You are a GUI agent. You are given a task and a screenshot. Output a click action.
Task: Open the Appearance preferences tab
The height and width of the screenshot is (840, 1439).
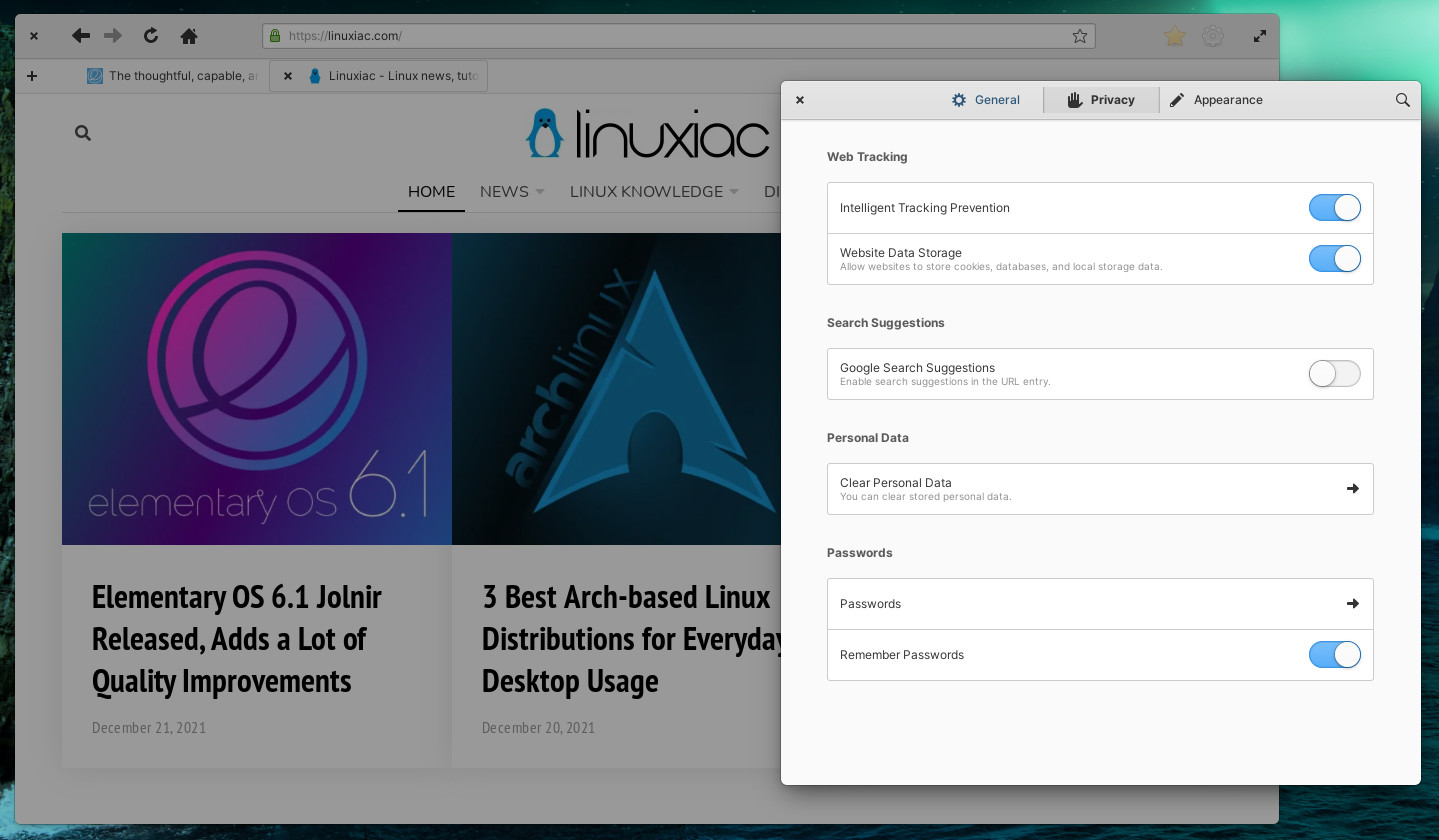(x=1216, y=100)
